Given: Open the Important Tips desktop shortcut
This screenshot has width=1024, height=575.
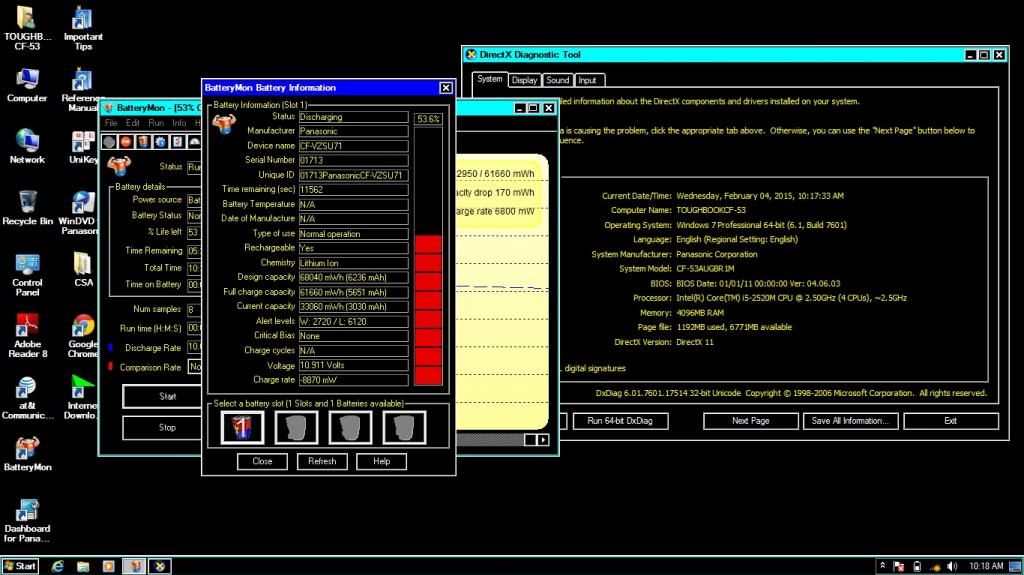Looking at the screenshot, I should [x=83, y=28].
